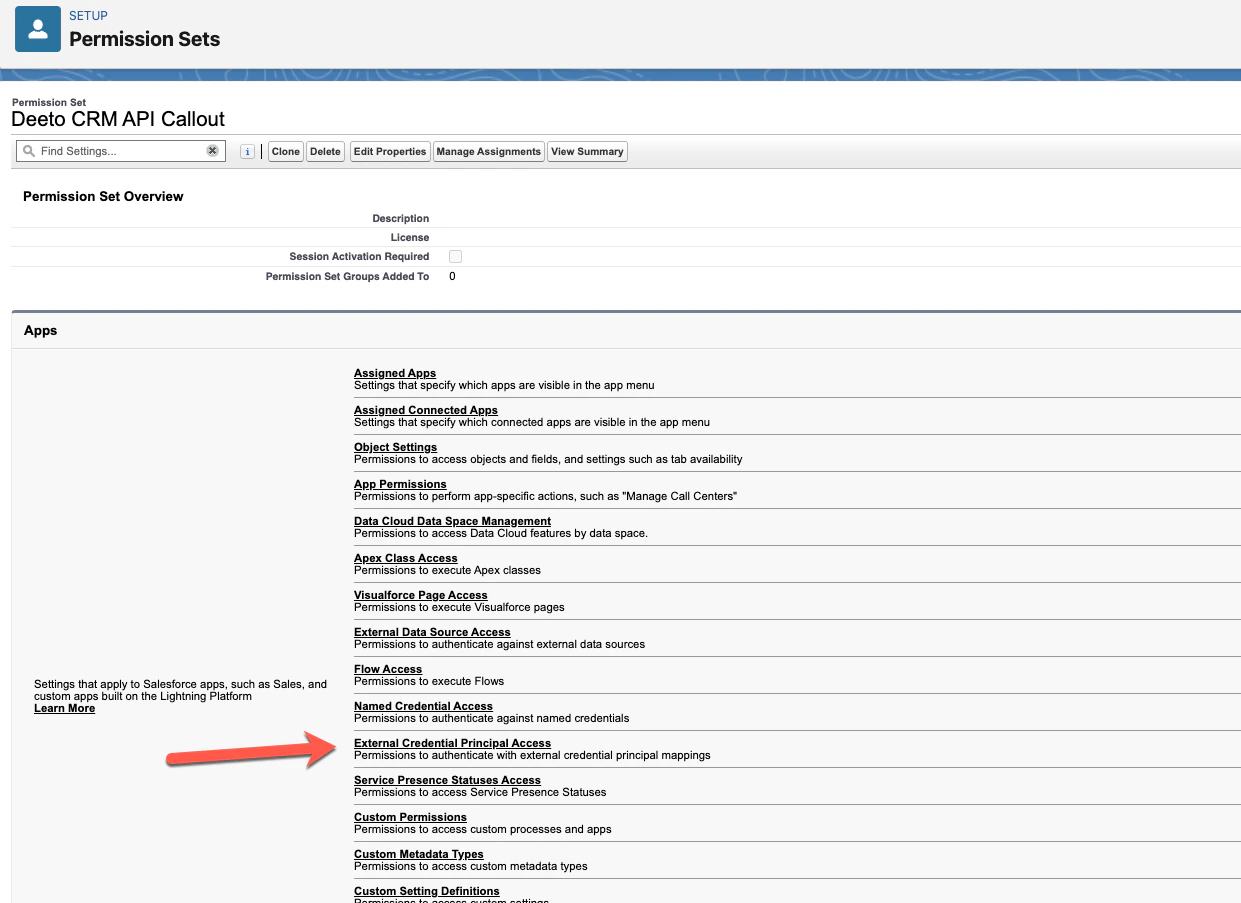Click the Permission Set Overview heading
The image size is (1241, 903).
[x=103, y=196]
